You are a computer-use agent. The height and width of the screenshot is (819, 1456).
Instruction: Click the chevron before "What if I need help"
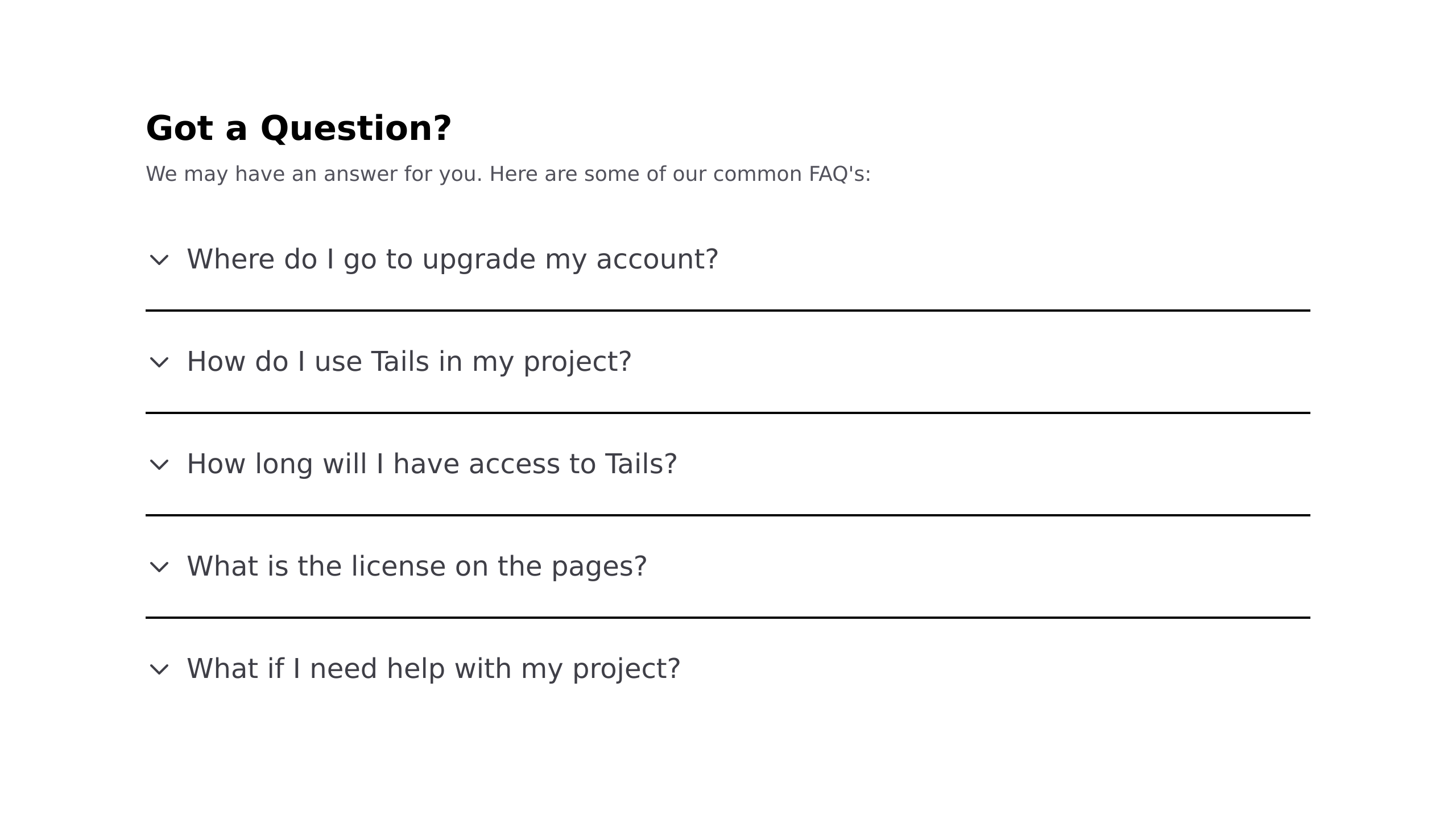coord(159,669)
